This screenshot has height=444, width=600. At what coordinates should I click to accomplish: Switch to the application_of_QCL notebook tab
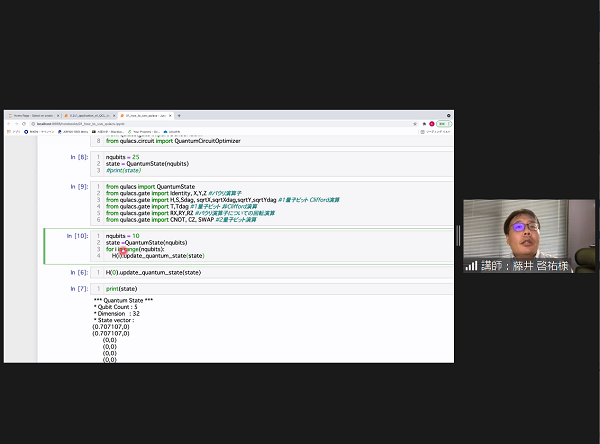[x=89, y=116]
